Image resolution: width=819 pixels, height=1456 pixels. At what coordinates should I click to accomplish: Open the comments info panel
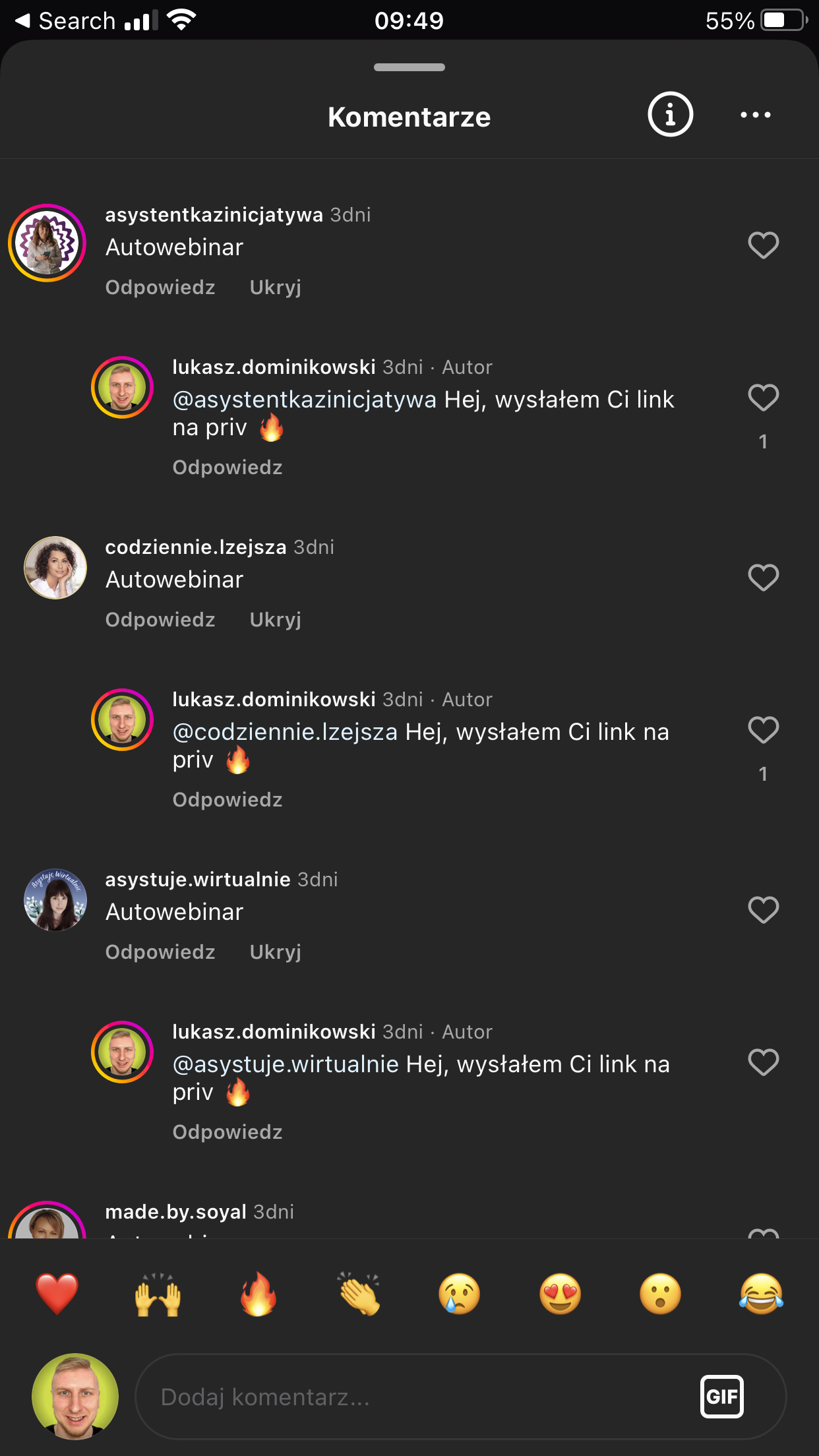click(669, 115)
